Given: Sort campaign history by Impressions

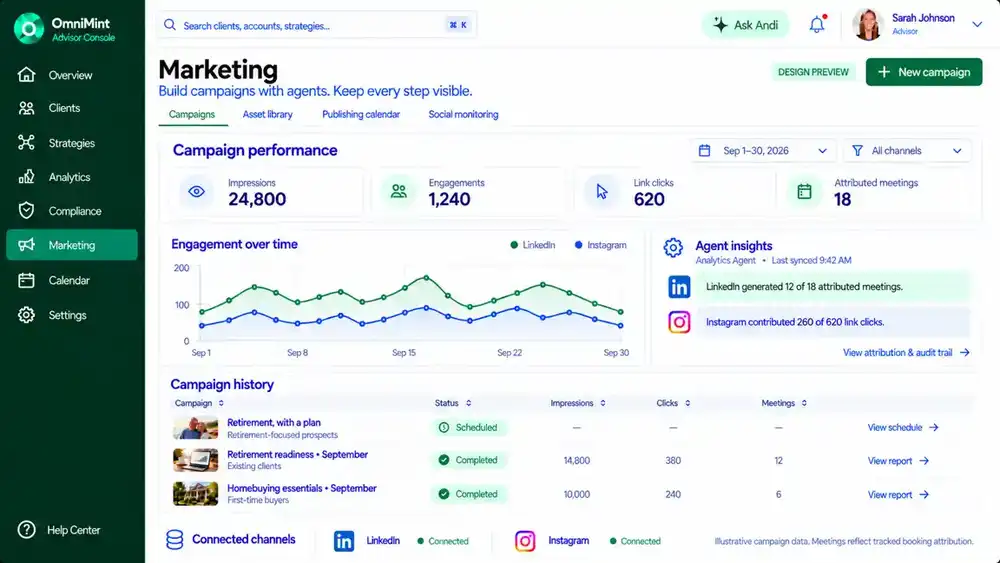Looking at the screenshot, I should coord(578,403).
